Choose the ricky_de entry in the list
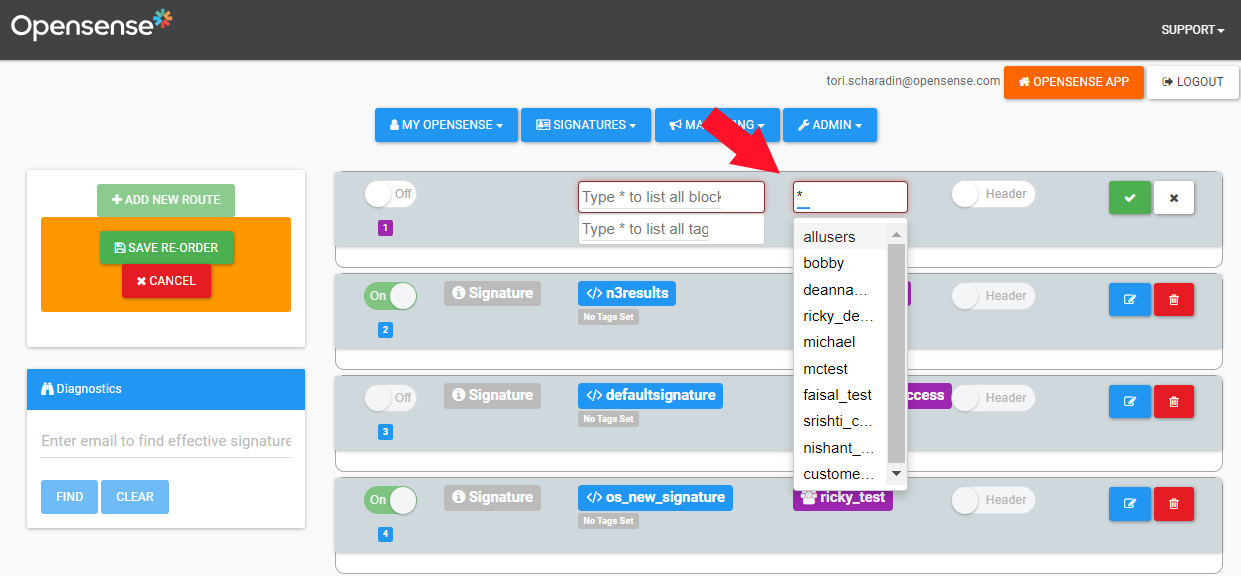Screen dimensions: 1241x576 (x=840, y=316)
